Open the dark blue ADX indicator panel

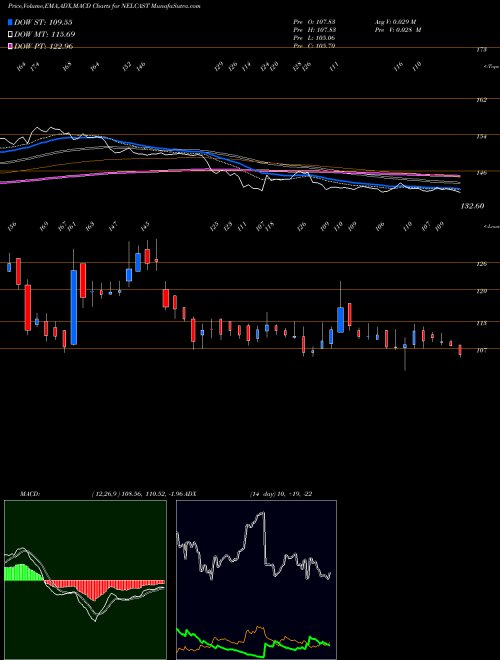(256, 580)
